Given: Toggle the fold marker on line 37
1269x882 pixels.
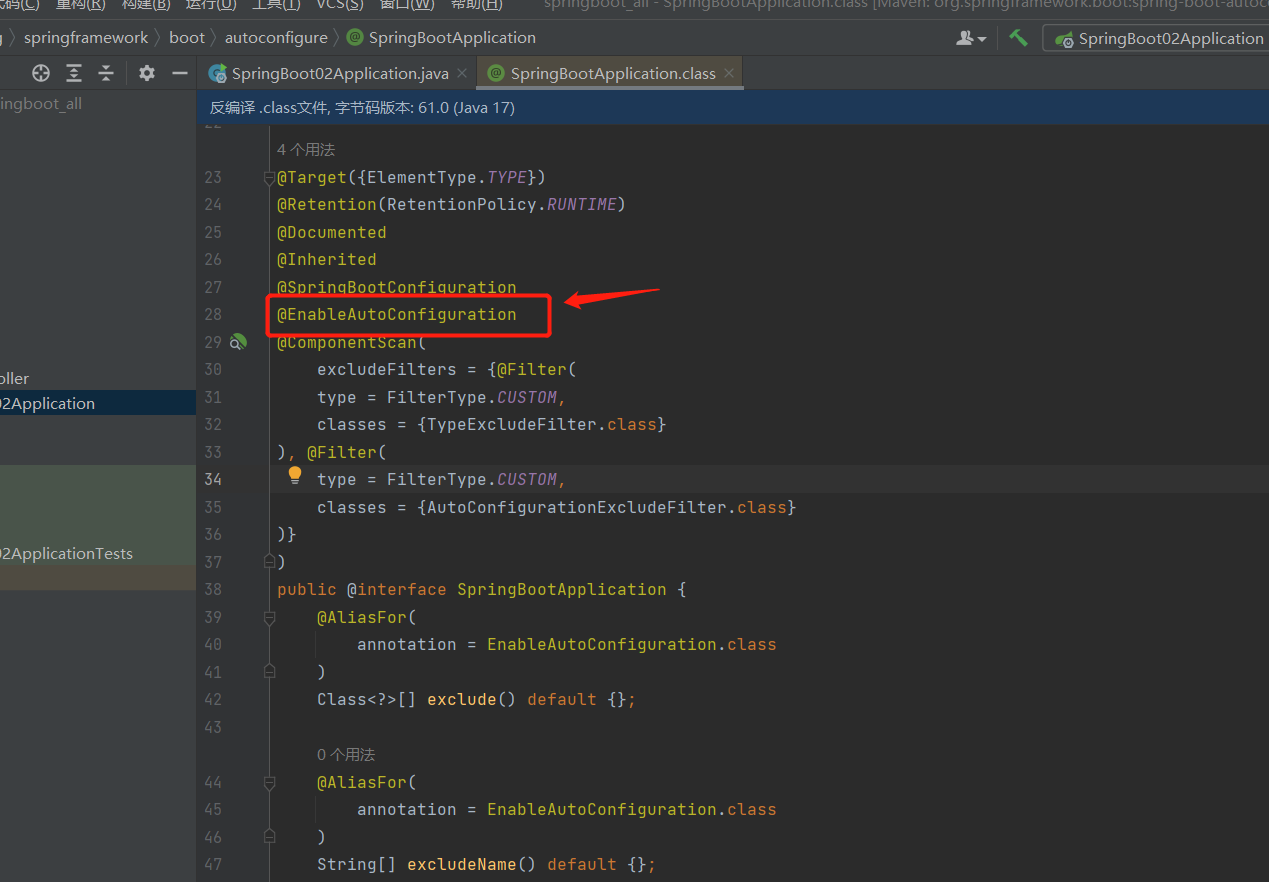Looking at the screenshot, I should pyautogui.click(x=268, y=561).
